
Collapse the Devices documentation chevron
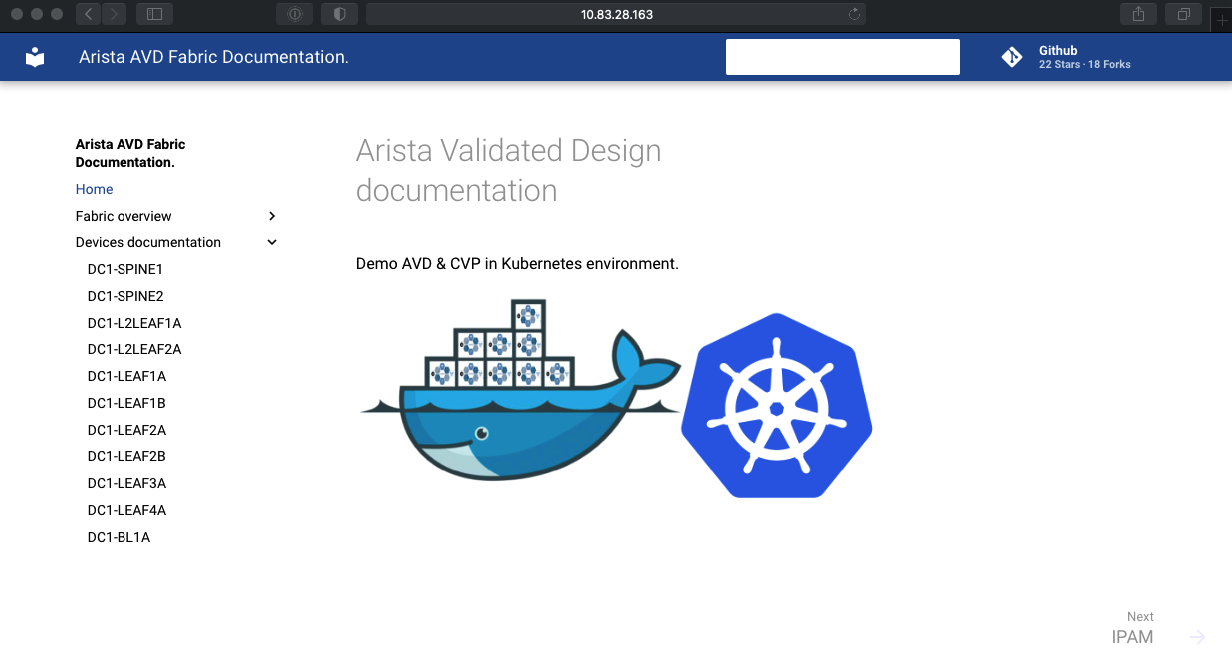click(272, 242)
